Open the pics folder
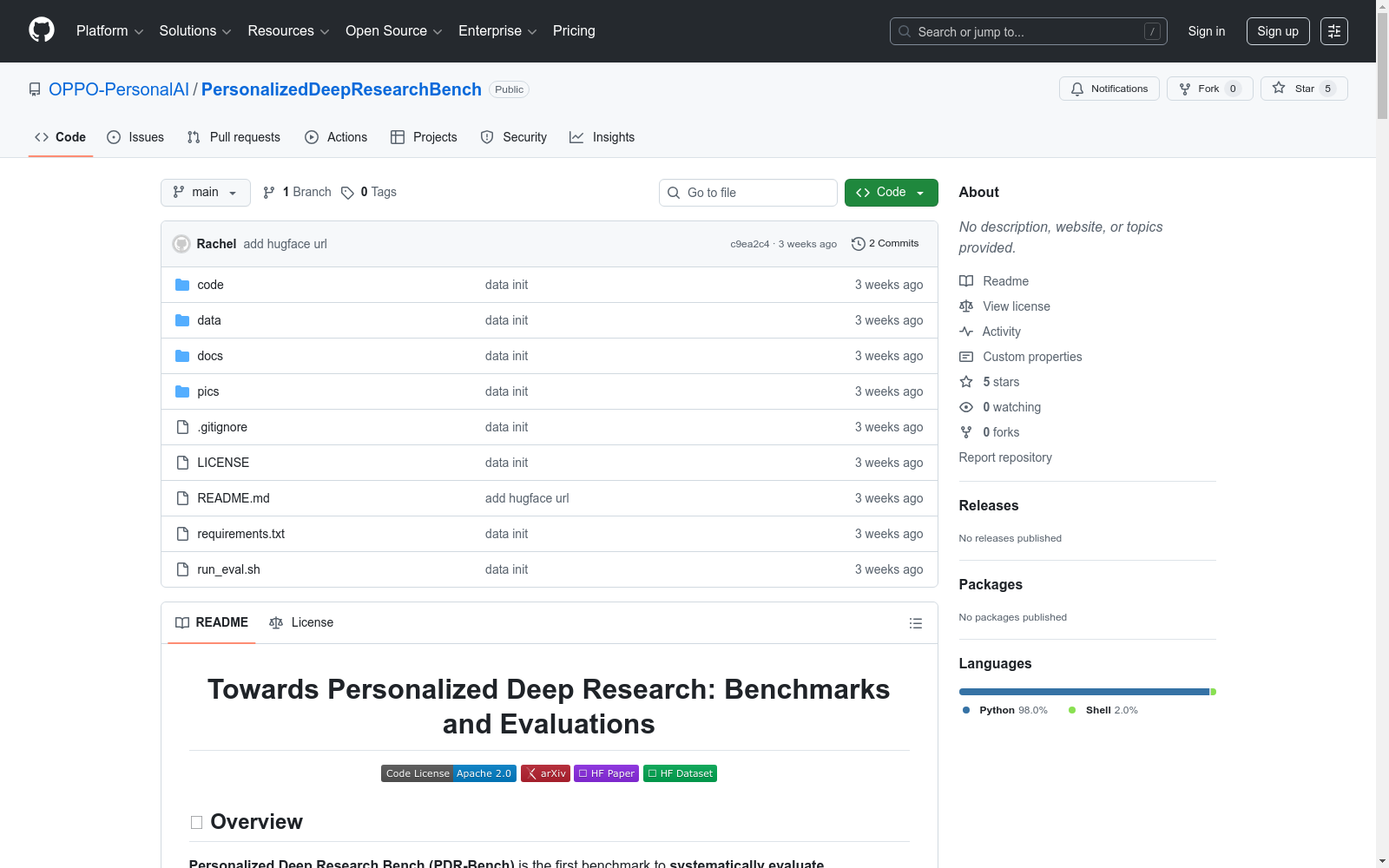Image resolution: width=1389 pixels, height=868 pixels. click(208, 391)
